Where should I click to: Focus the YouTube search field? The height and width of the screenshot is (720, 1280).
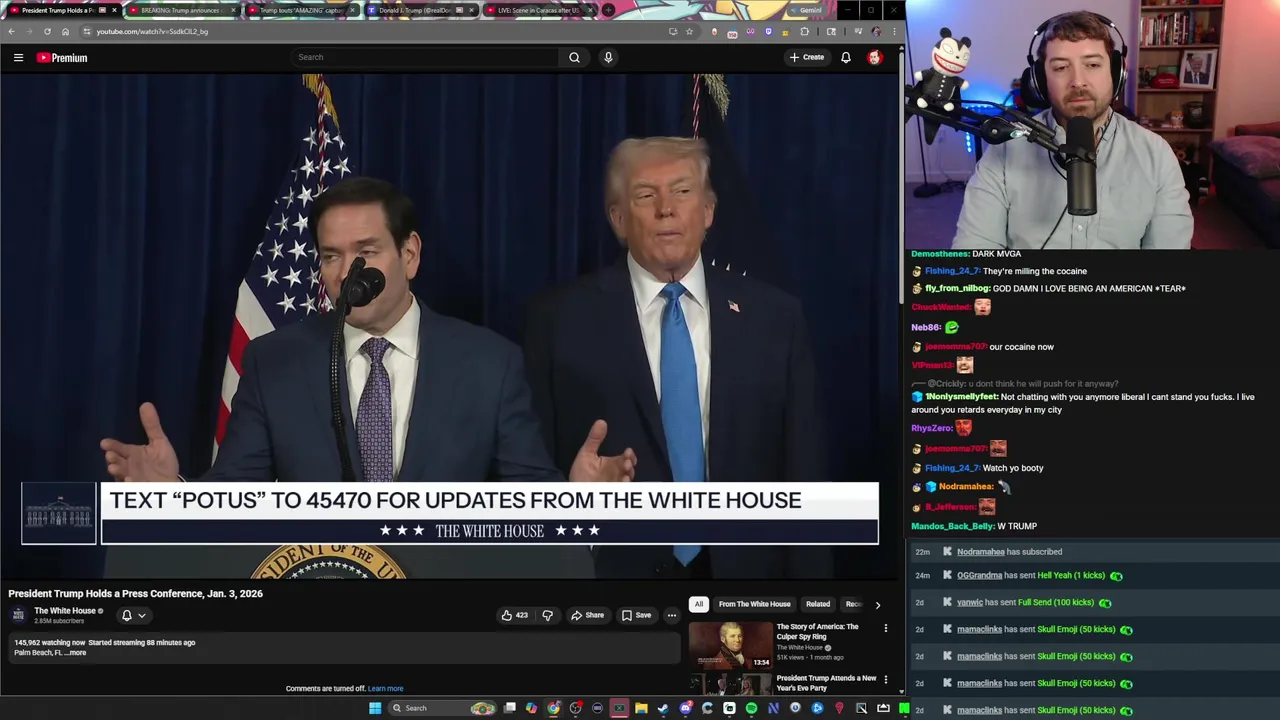(x=425, y=57)
